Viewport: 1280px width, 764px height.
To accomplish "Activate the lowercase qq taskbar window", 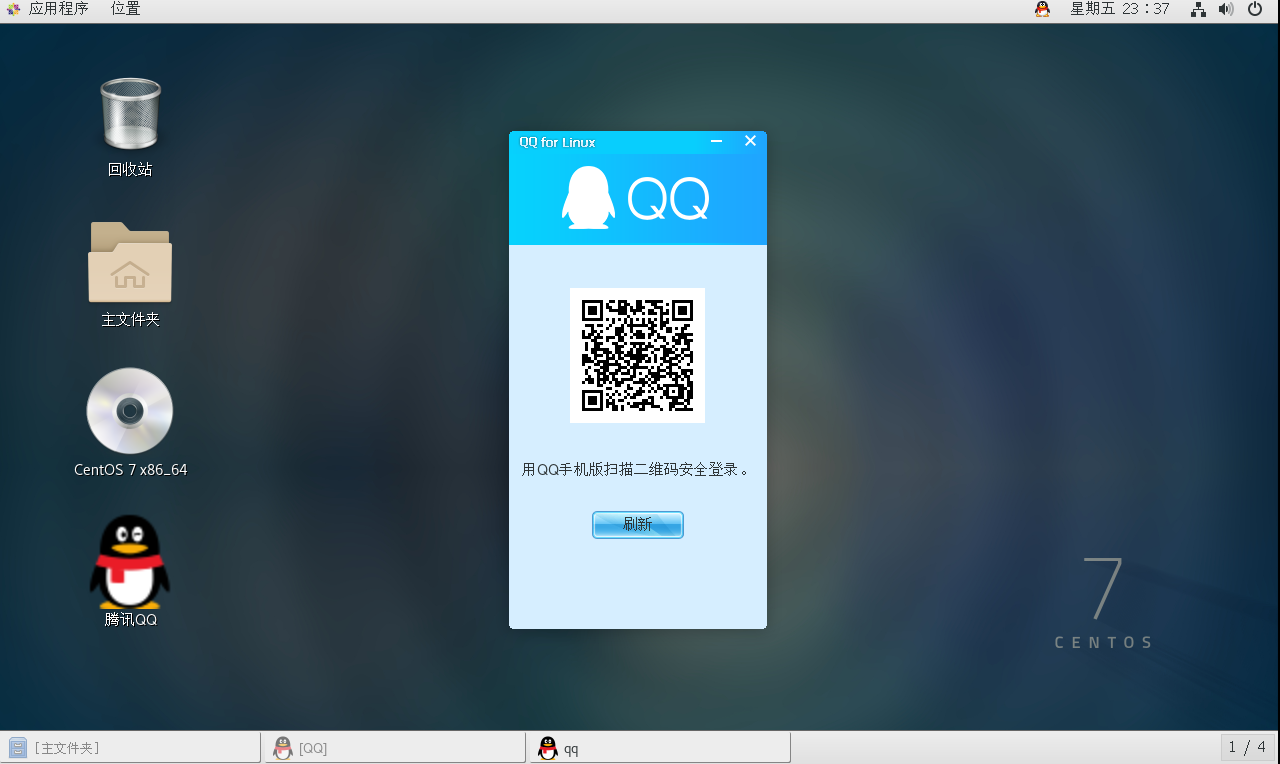I will coord(658,748).
